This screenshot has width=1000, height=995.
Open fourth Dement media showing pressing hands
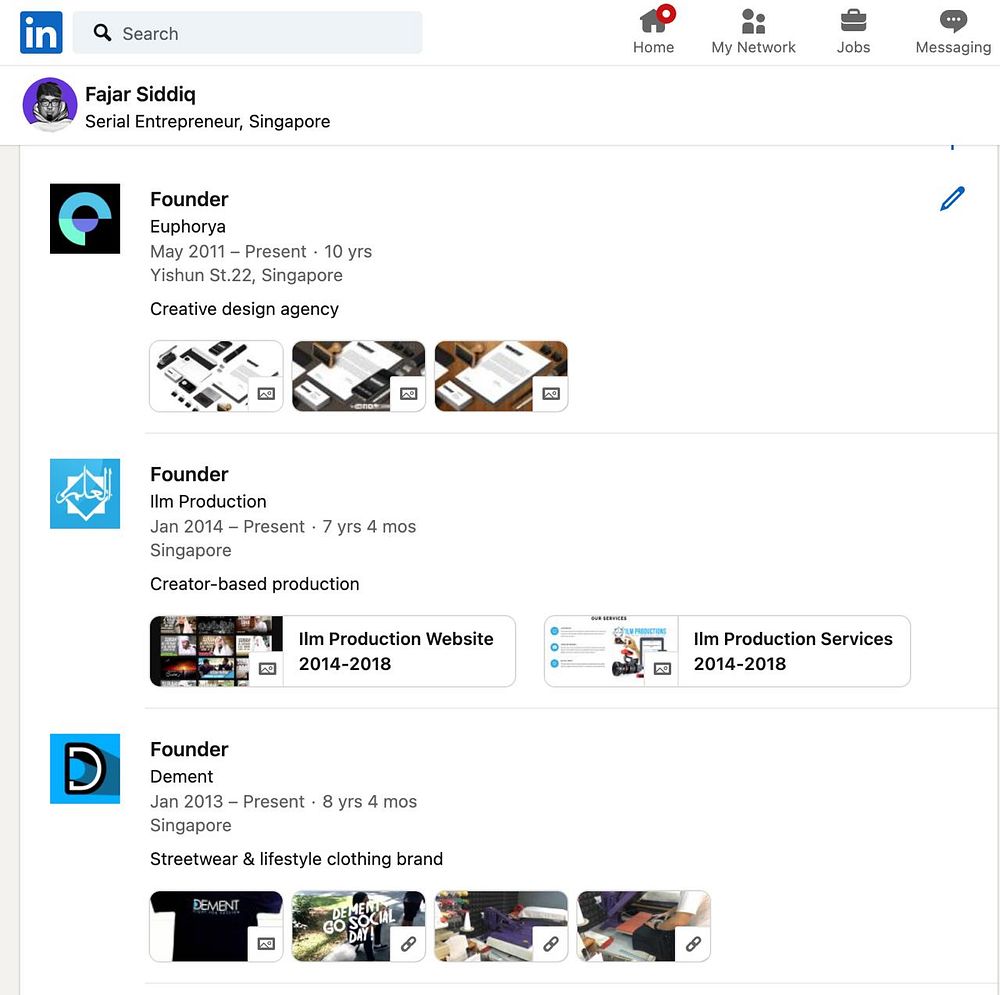pyautogui.click(x=643, y=926)
